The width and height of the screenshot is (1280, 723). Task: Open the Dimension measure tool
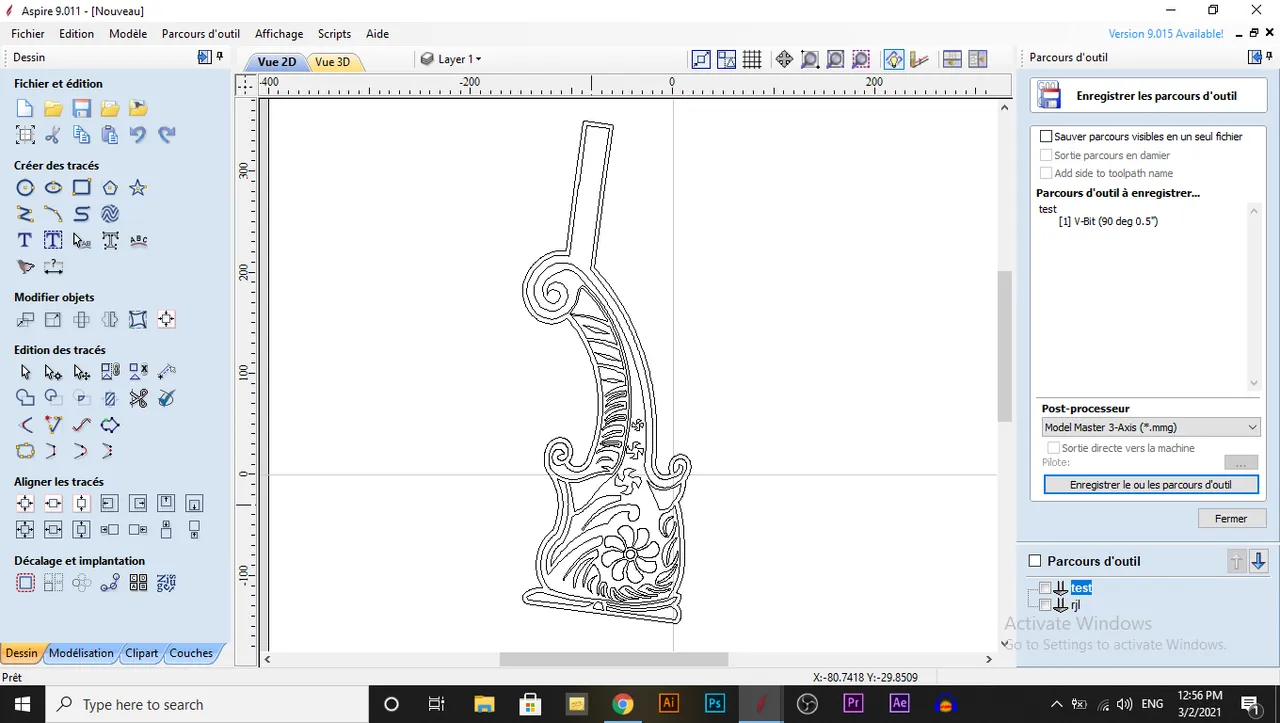(53, 267)
